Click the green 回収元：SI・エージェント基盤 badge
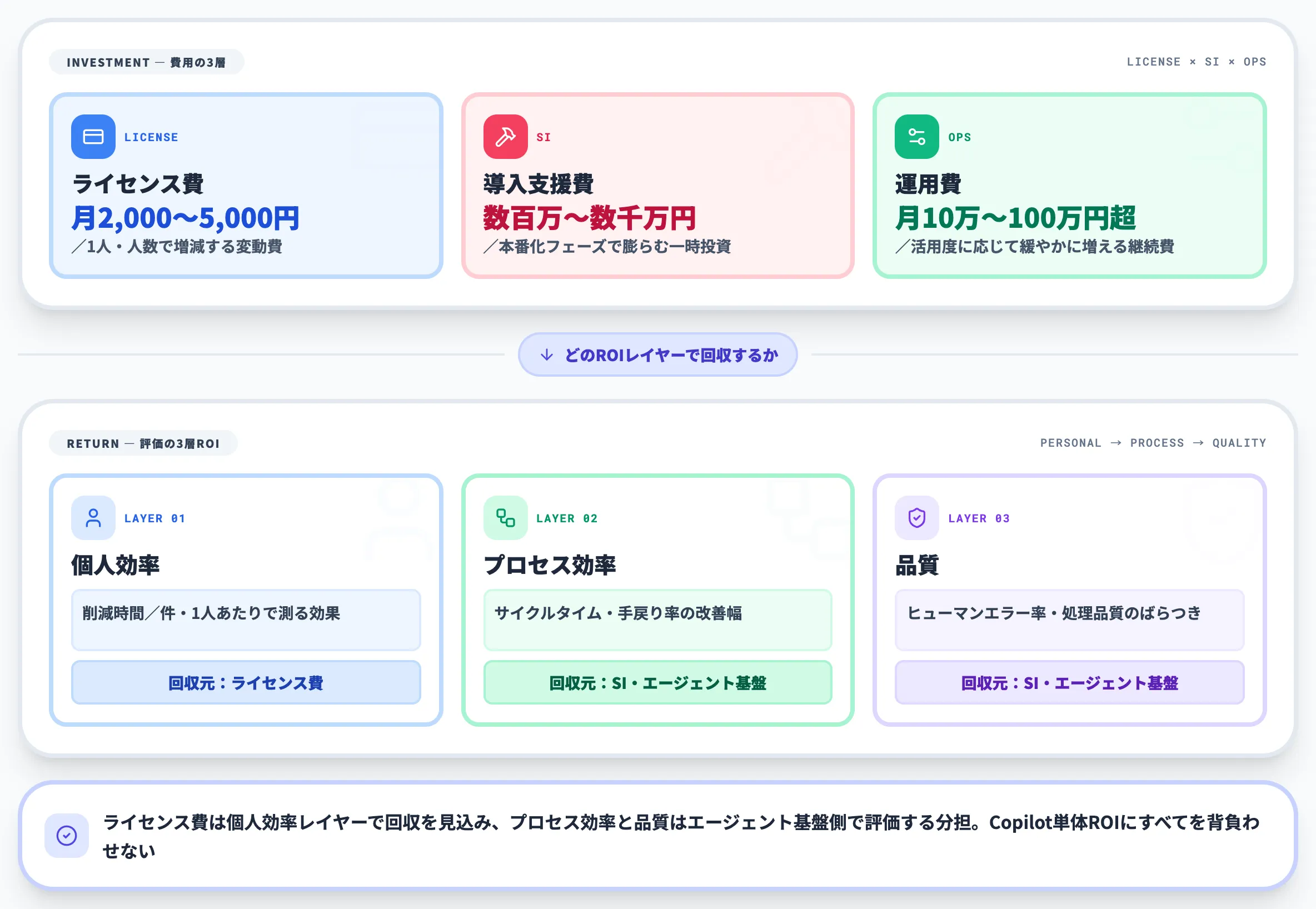This screenshot has width=1316, height=909. click(657, 682)
